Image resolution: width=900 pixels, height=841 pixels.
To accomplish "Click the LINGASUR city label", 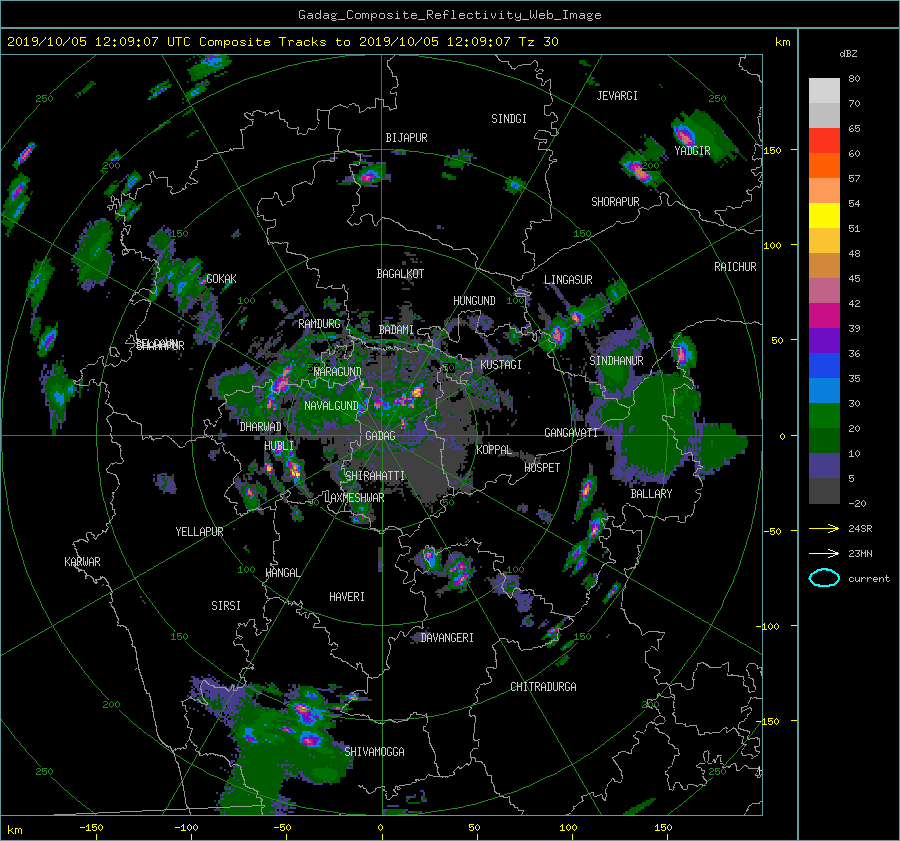I will pyautogui.click(x=568, y=280).
